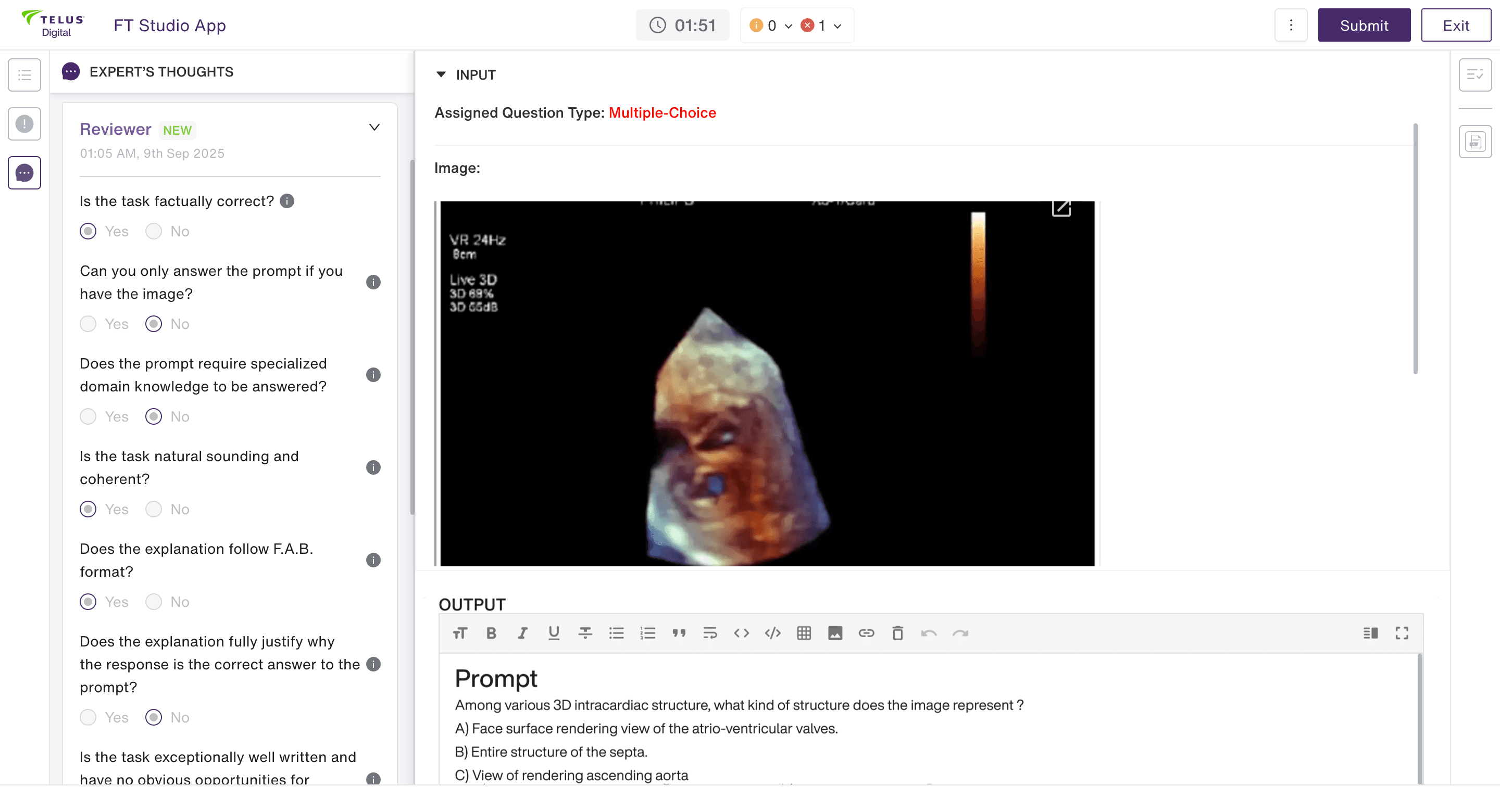Click the Italic formatting icon

tap(522, 633)
